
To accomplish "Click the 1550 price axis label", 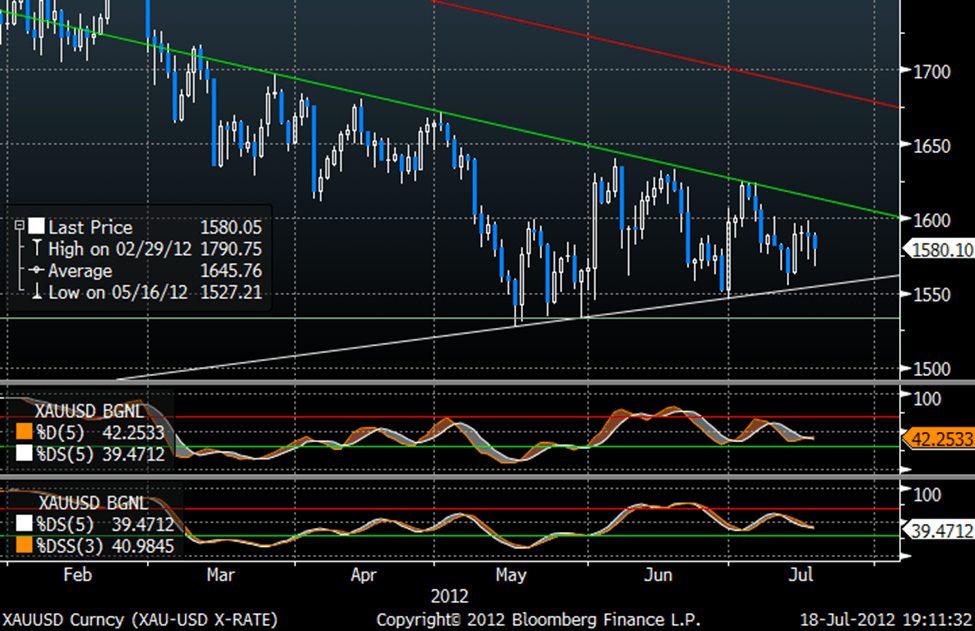I will 931,294.
